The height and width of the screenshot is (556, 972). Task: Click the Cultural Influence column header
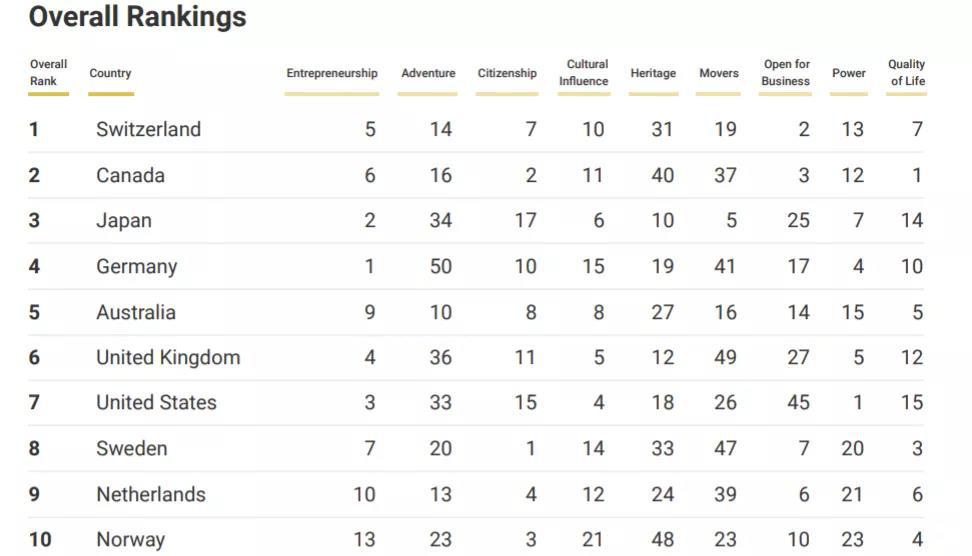point(584,73)
